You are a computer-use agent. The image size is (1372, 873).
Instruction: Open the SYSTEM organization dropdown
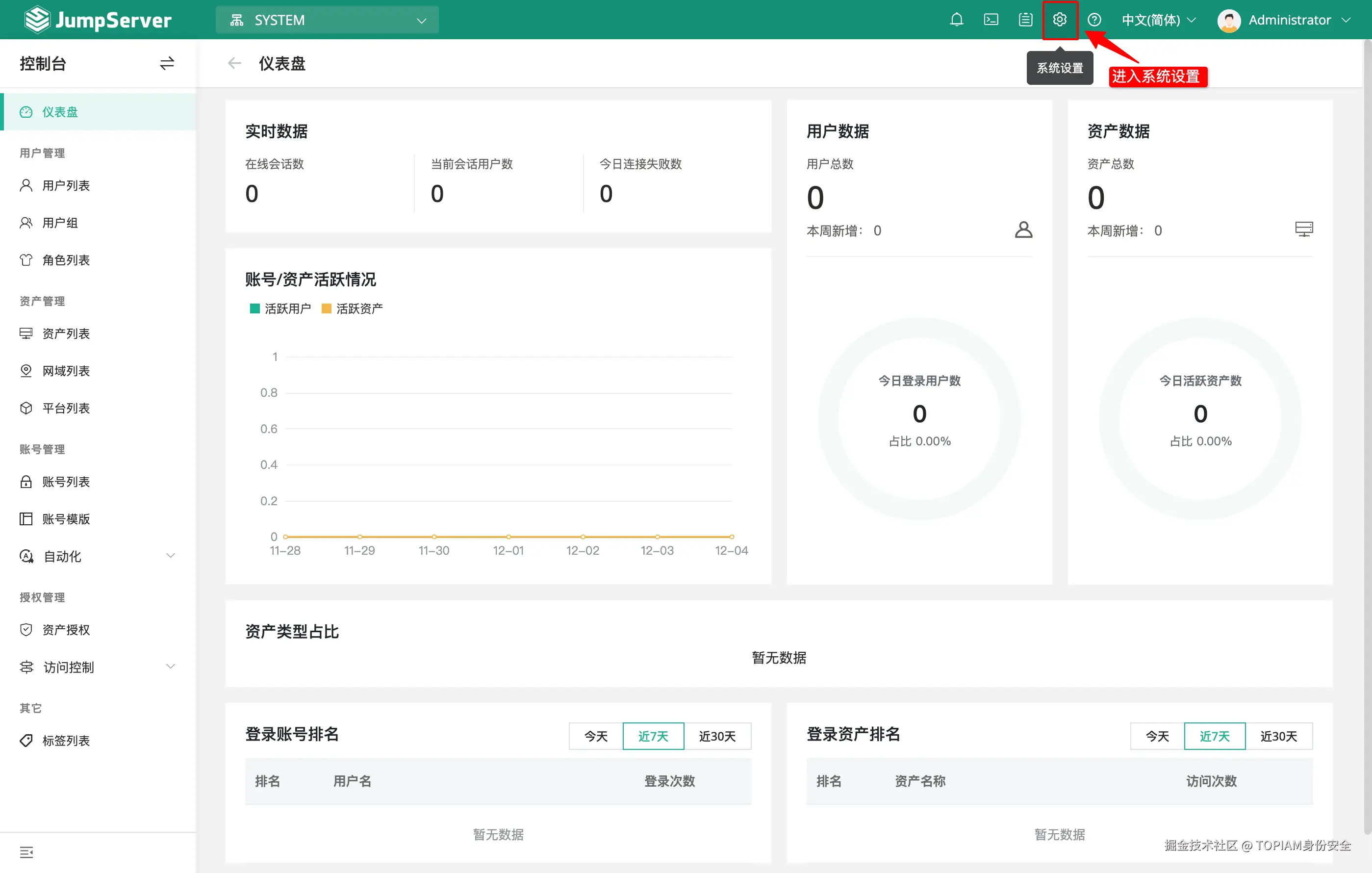click(x=327, y=20)
